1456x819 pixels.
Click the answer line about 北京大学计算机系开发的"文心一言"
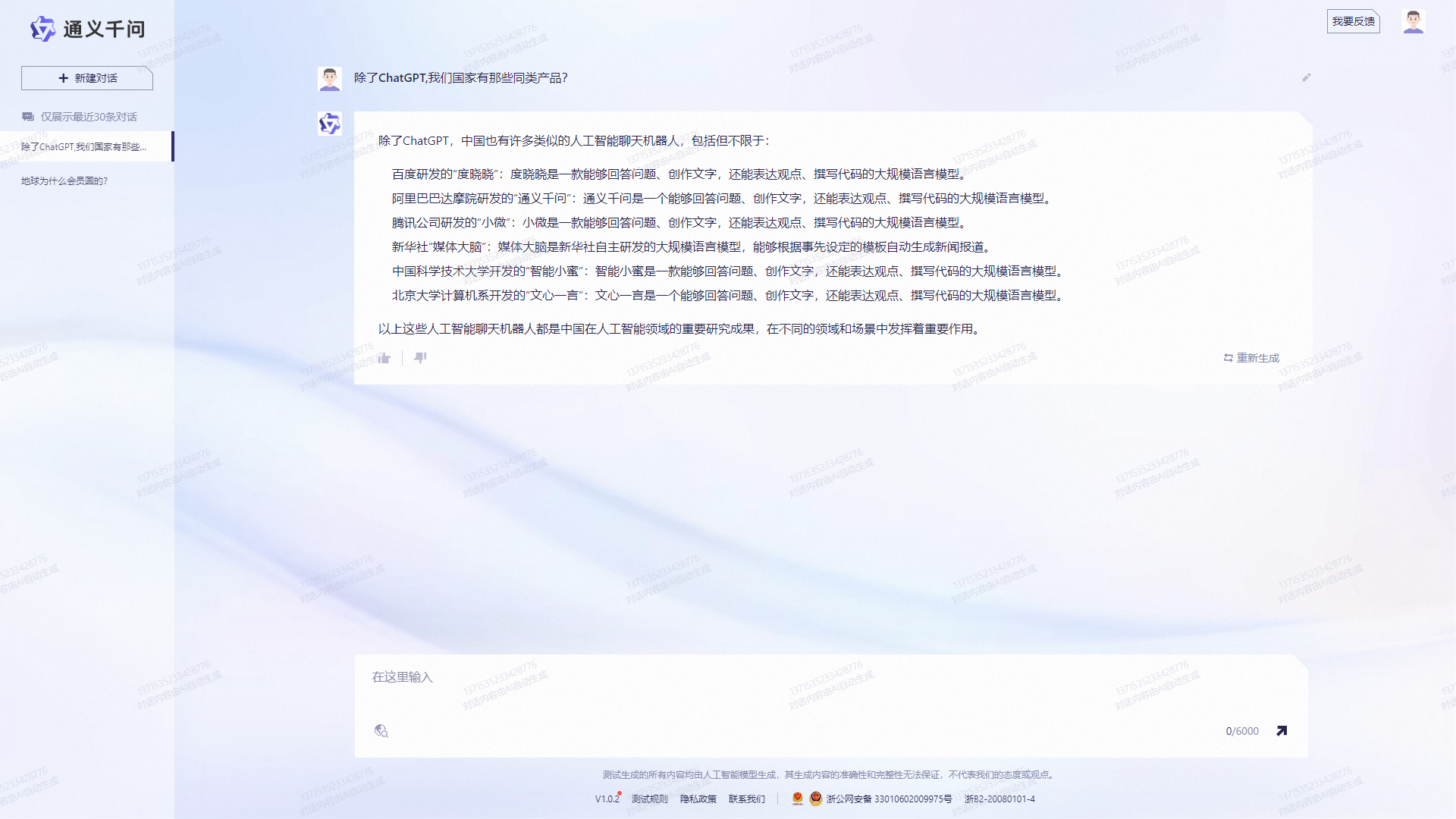(729, 296)
